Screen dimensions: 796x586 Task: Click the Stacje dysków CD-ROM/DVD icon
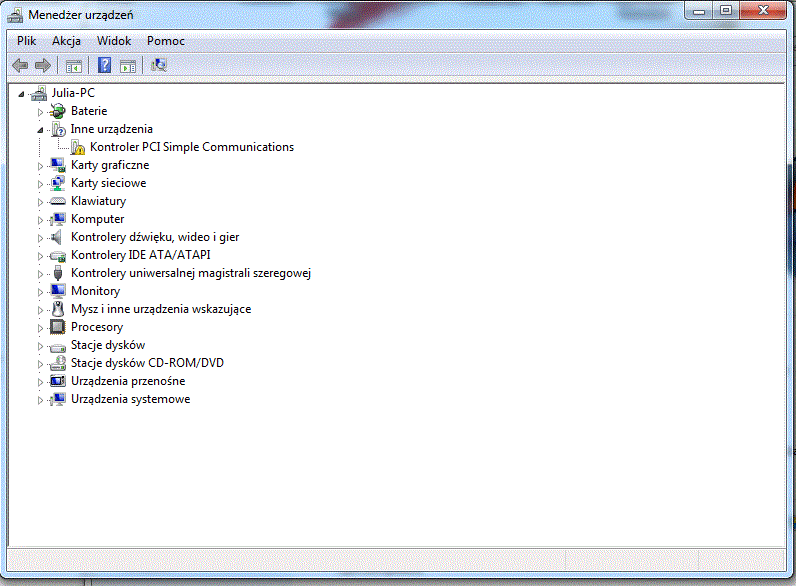pyautogui.click(x=58, y=363)
